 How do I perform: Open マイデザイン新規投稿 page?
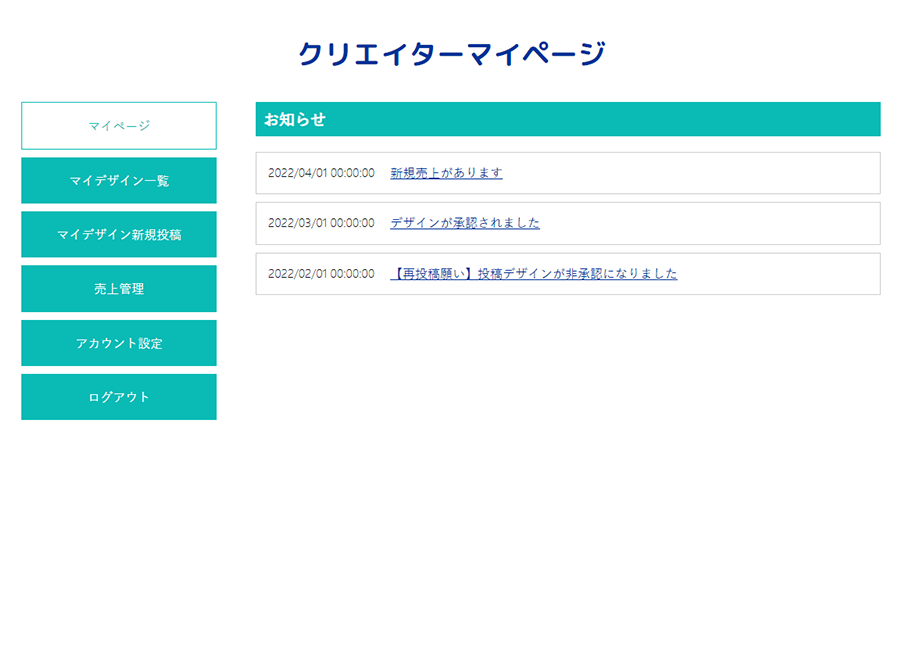118,235
